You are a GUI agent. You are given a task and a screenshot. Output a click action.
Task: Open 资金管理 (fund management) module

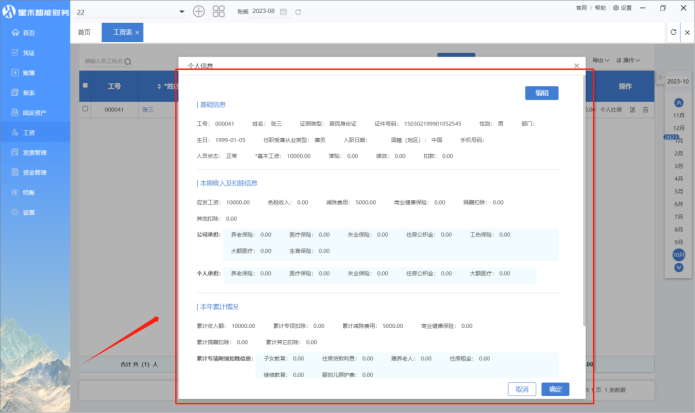click(33, 172)
